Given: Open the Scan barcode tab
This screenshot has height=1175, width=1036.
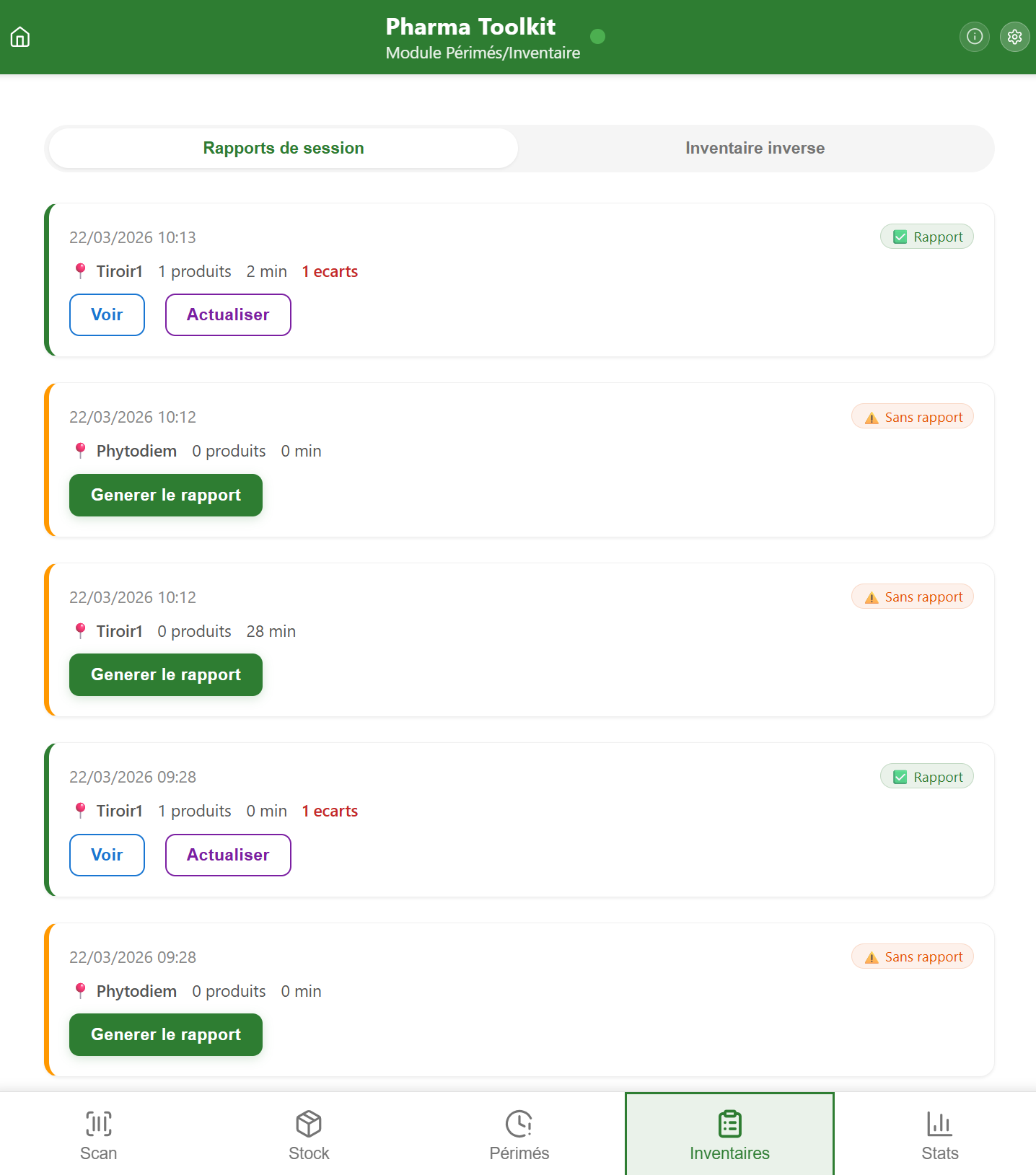Looking at the screenshot, I should tap(99, 1135).
